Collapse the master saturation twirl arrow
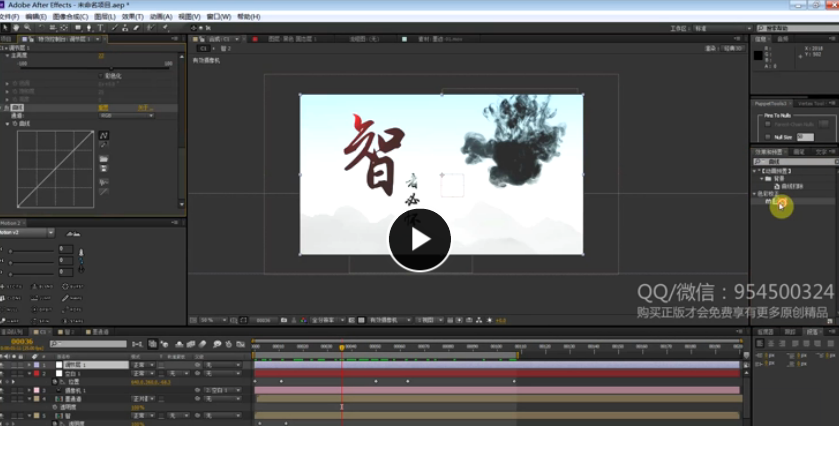The image size is (839, 449). pyautogui.click(x=7, y=56)
